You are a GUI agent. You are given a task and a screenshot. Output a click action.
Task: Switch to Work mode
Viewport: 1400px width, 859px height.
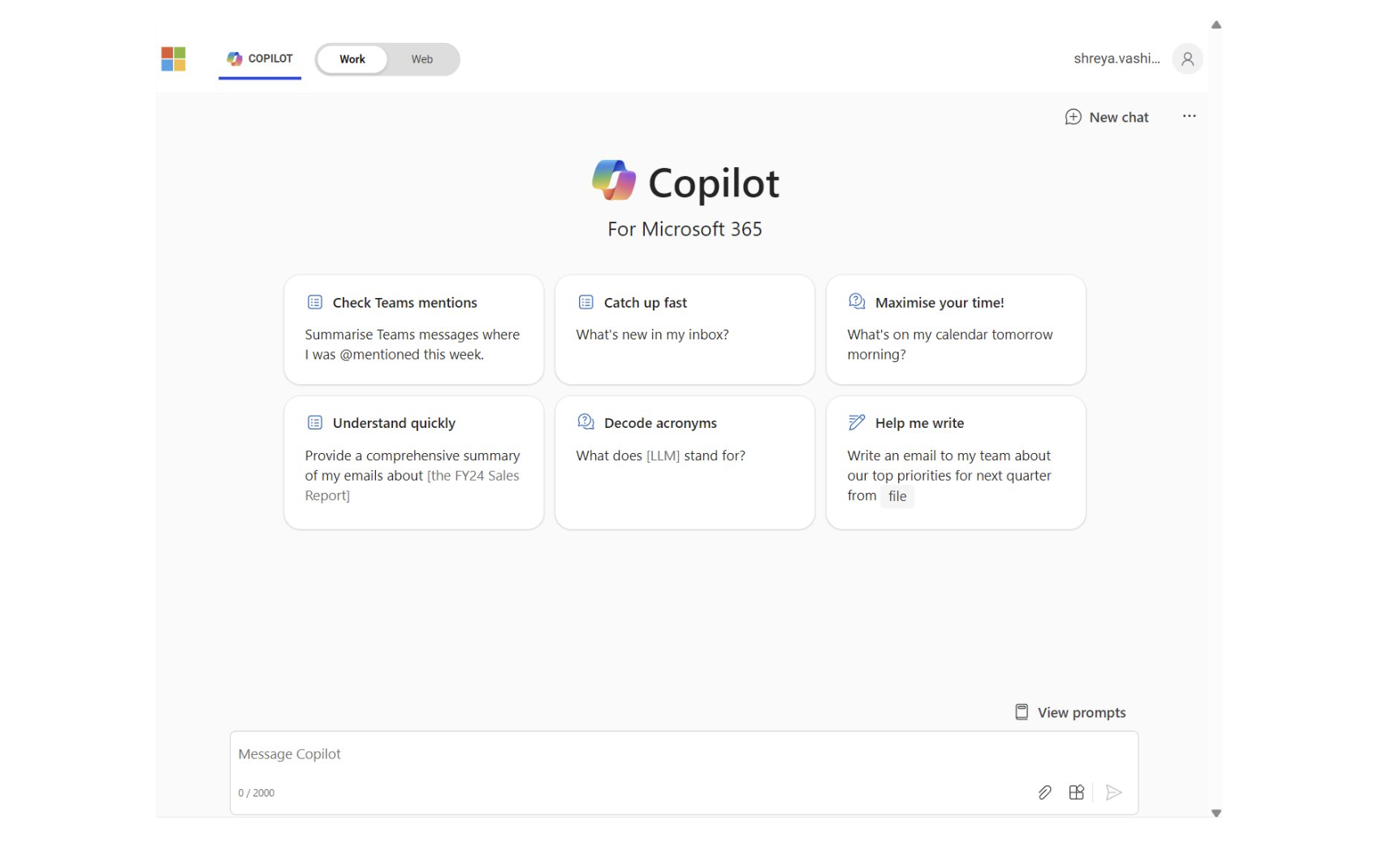tap(352, 59)
